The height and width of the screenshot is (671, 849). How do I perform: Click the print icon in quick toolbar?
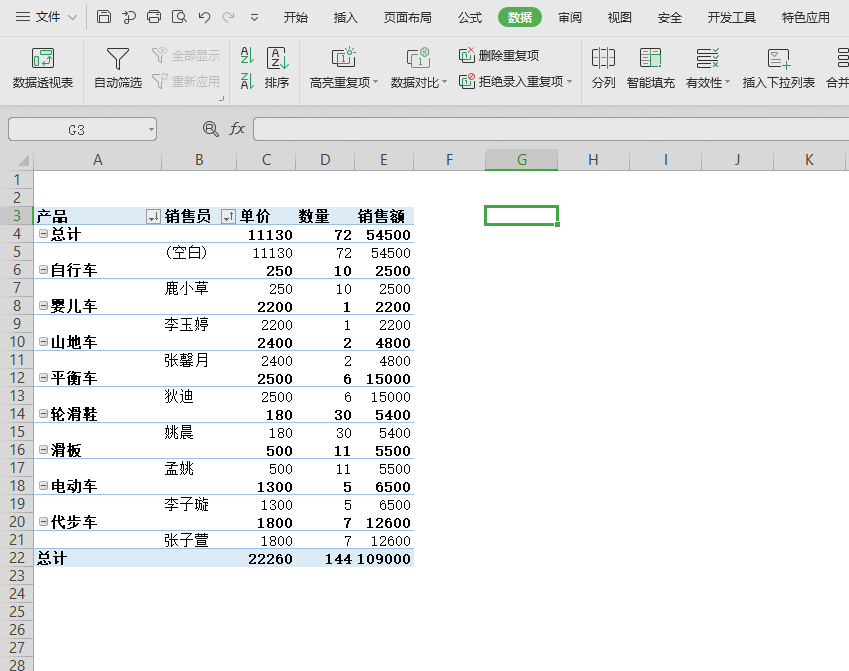click(154, 17)
